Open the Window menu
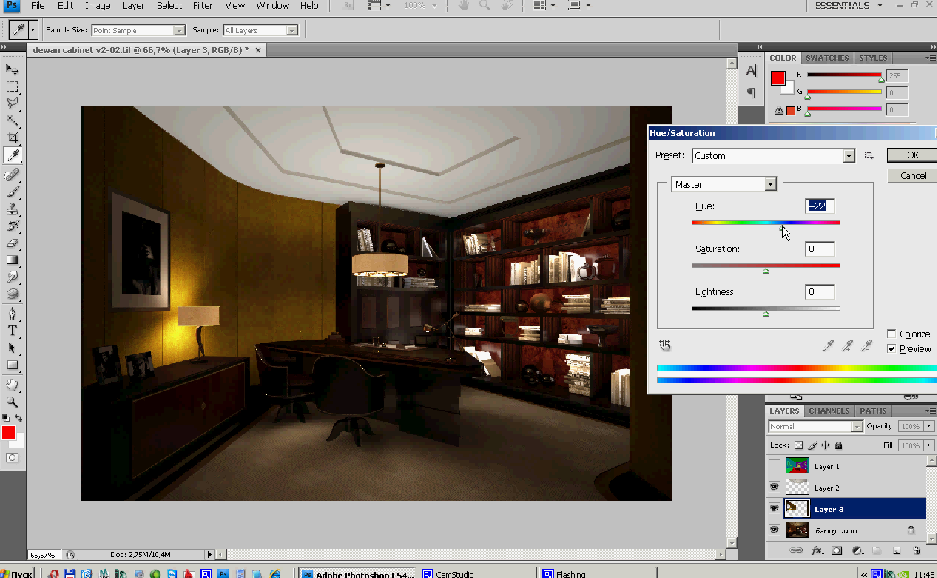937x578 pixels. (x=272, y=5)
